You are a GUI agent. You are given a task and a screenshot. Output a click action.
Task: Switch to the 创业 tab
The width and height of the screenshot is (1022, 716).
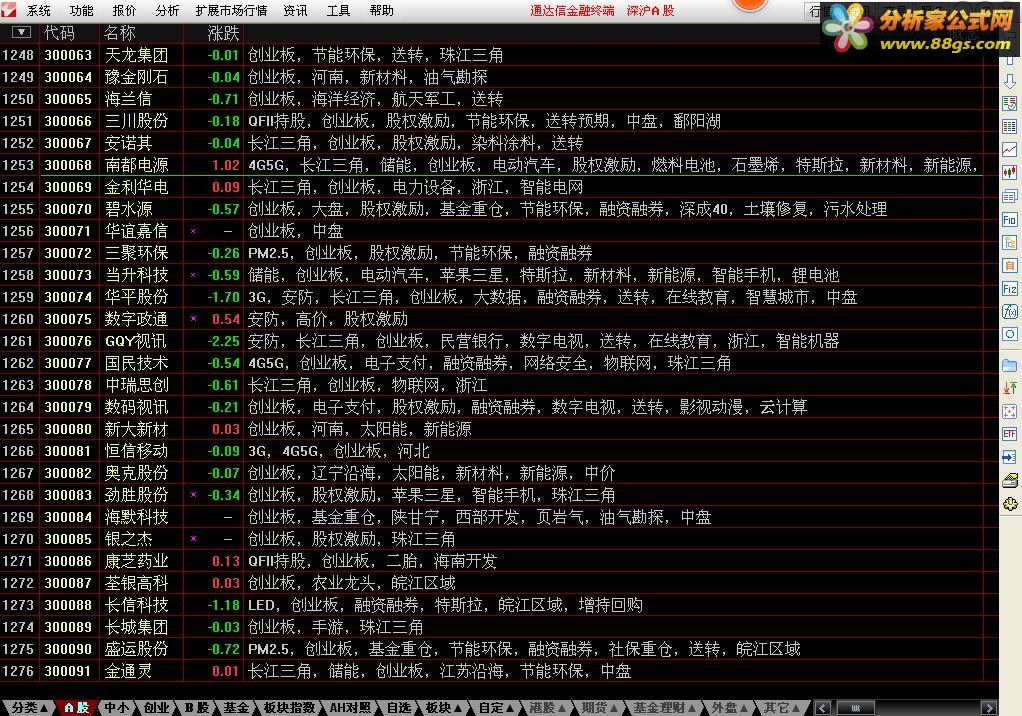click(156, 708)
